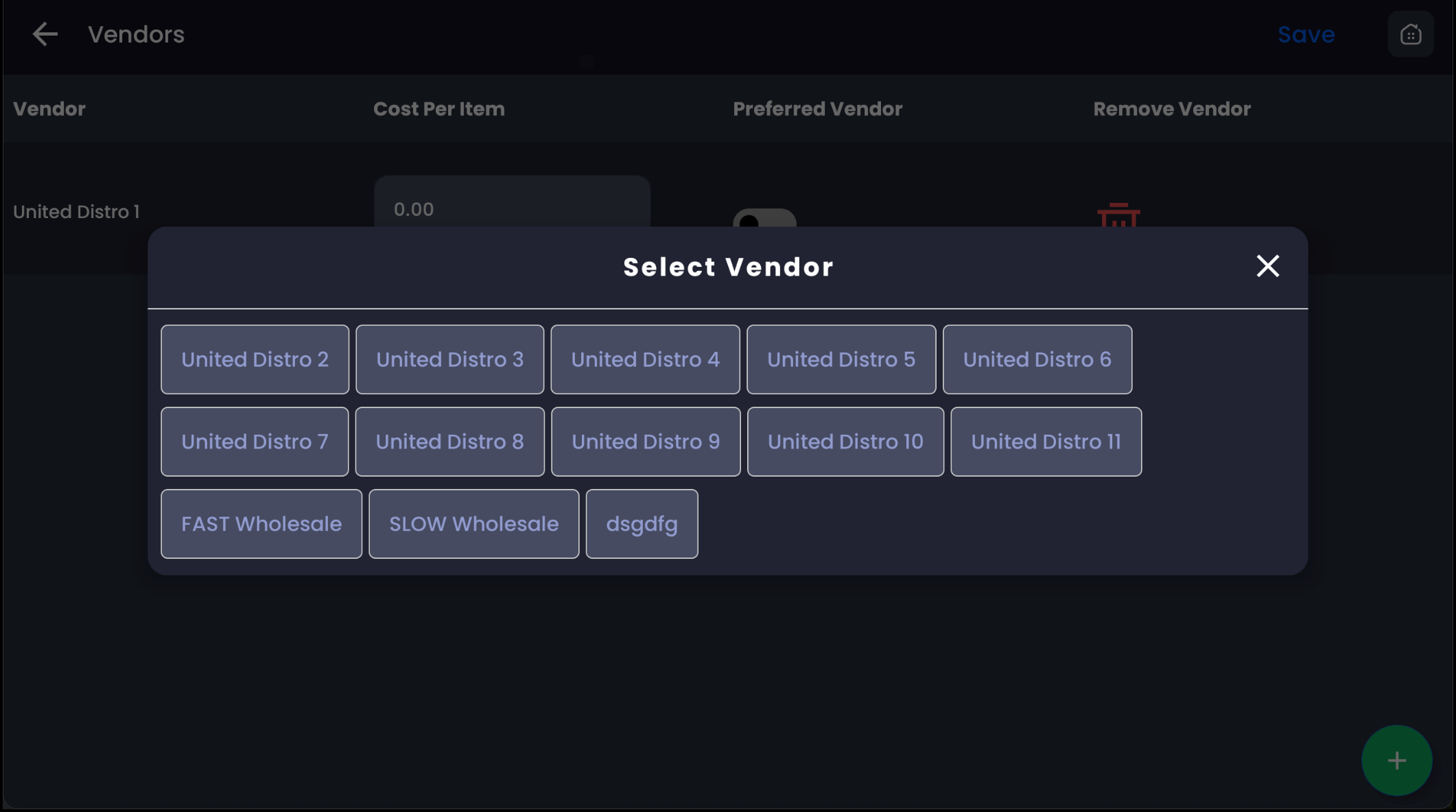The height and width of the screenshot is (812, 1456).
Task: Click the back arrow icon
Action: tap(45, 34)
